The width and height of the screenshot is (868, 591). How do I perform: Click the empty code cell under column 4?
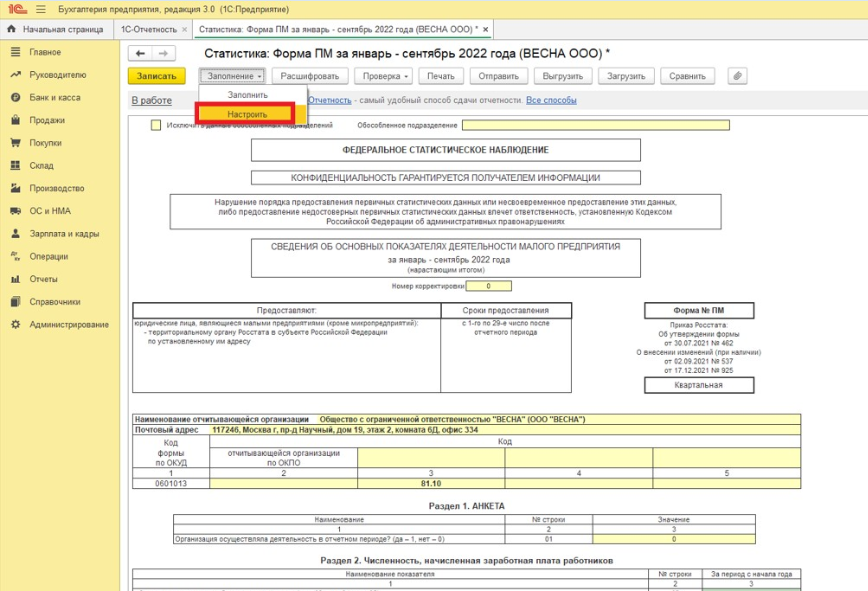click(x=578, y=483)
